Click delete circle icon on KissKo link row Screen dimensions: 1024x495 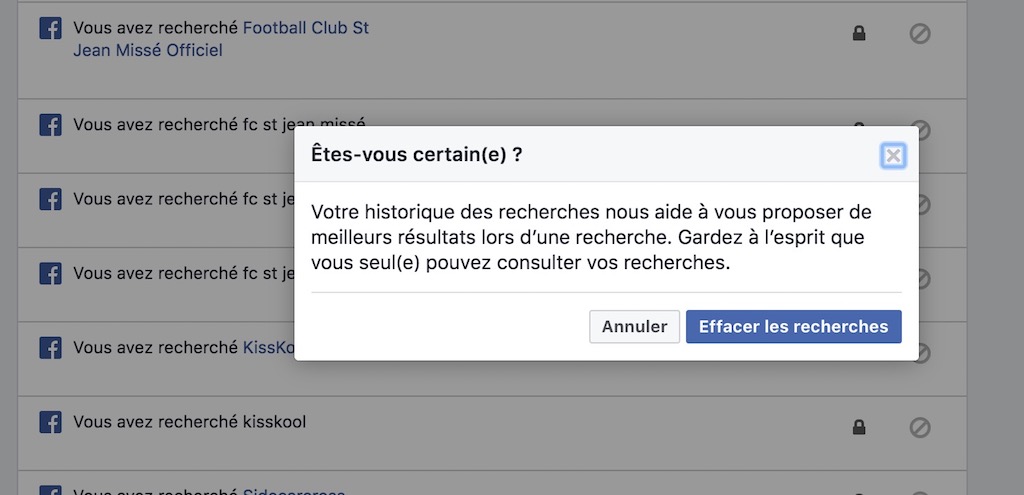click(x=922, y=352)
